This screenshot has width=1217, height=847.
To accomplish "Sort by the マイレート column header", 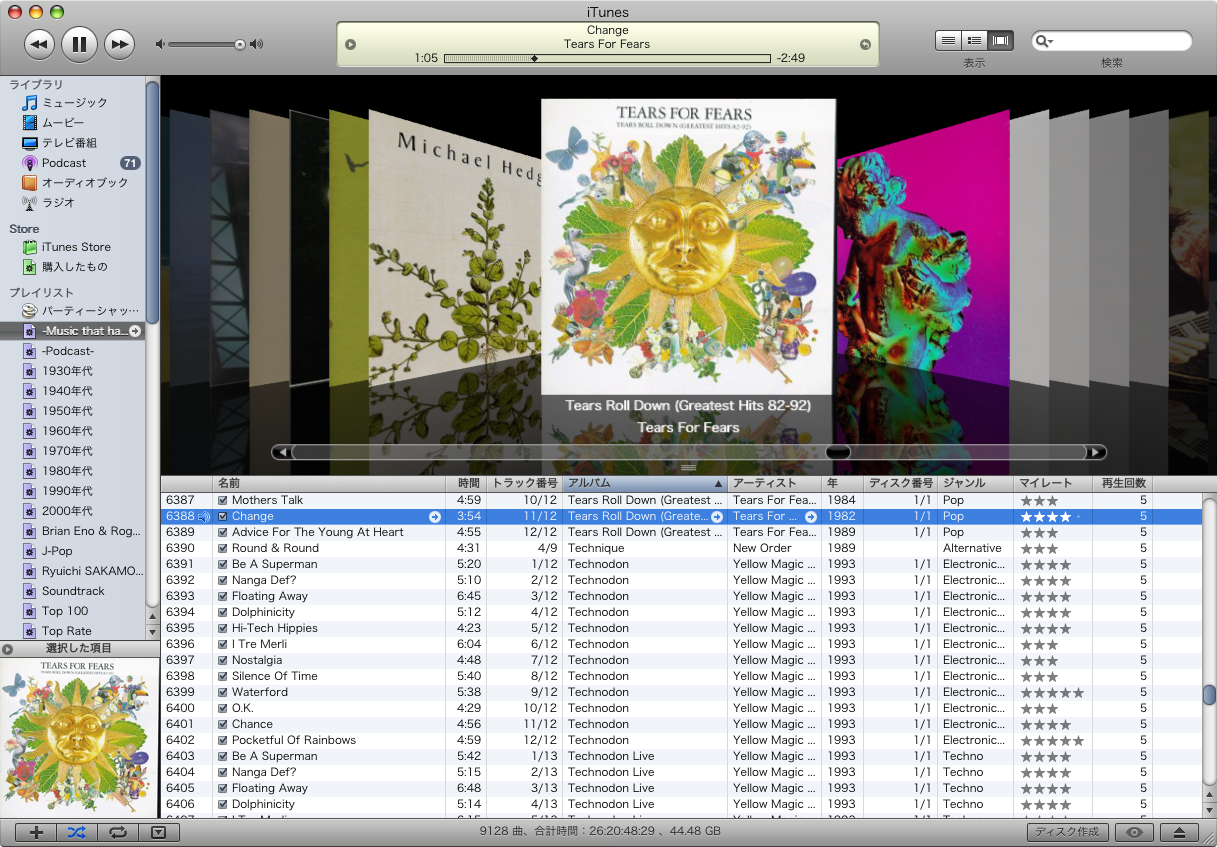I will point(1053,483).
